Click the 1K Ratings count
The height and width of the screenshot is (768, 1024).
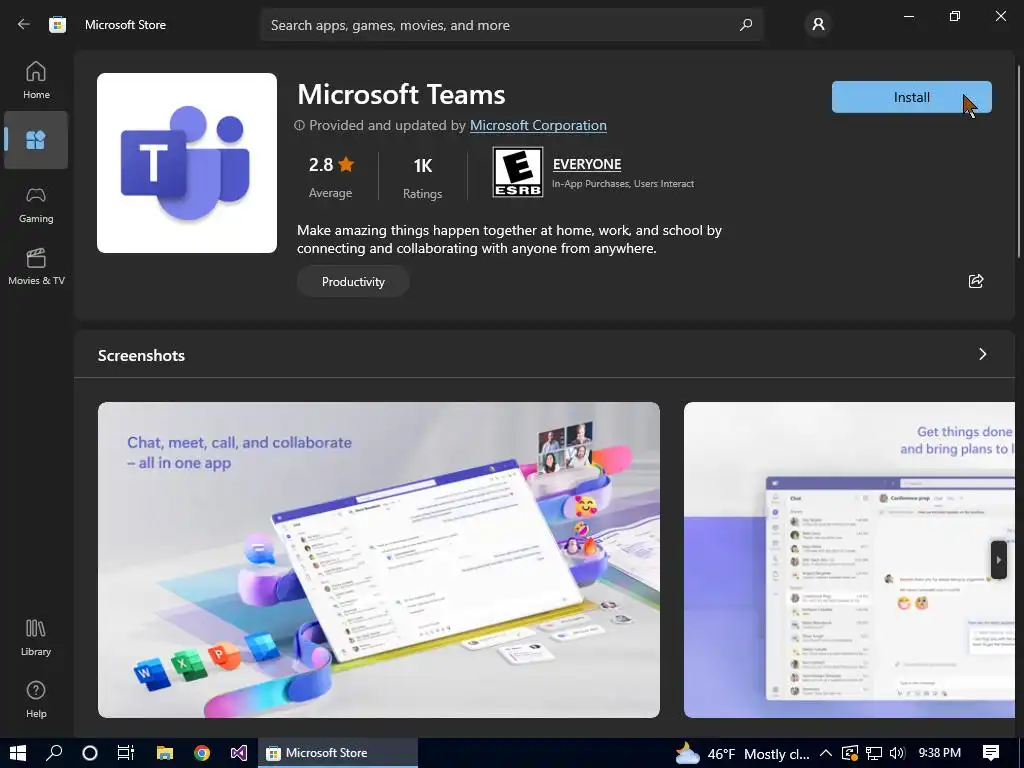pos(423,177)
